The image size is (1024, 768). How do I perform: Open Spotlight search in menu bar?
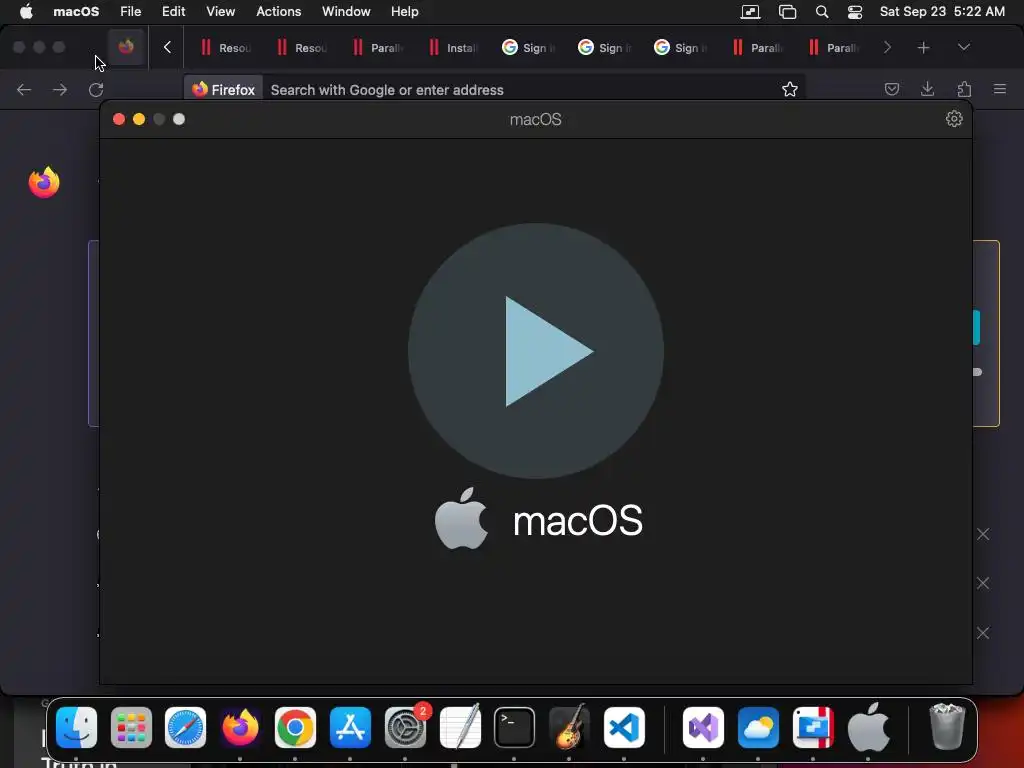(822, 12)
